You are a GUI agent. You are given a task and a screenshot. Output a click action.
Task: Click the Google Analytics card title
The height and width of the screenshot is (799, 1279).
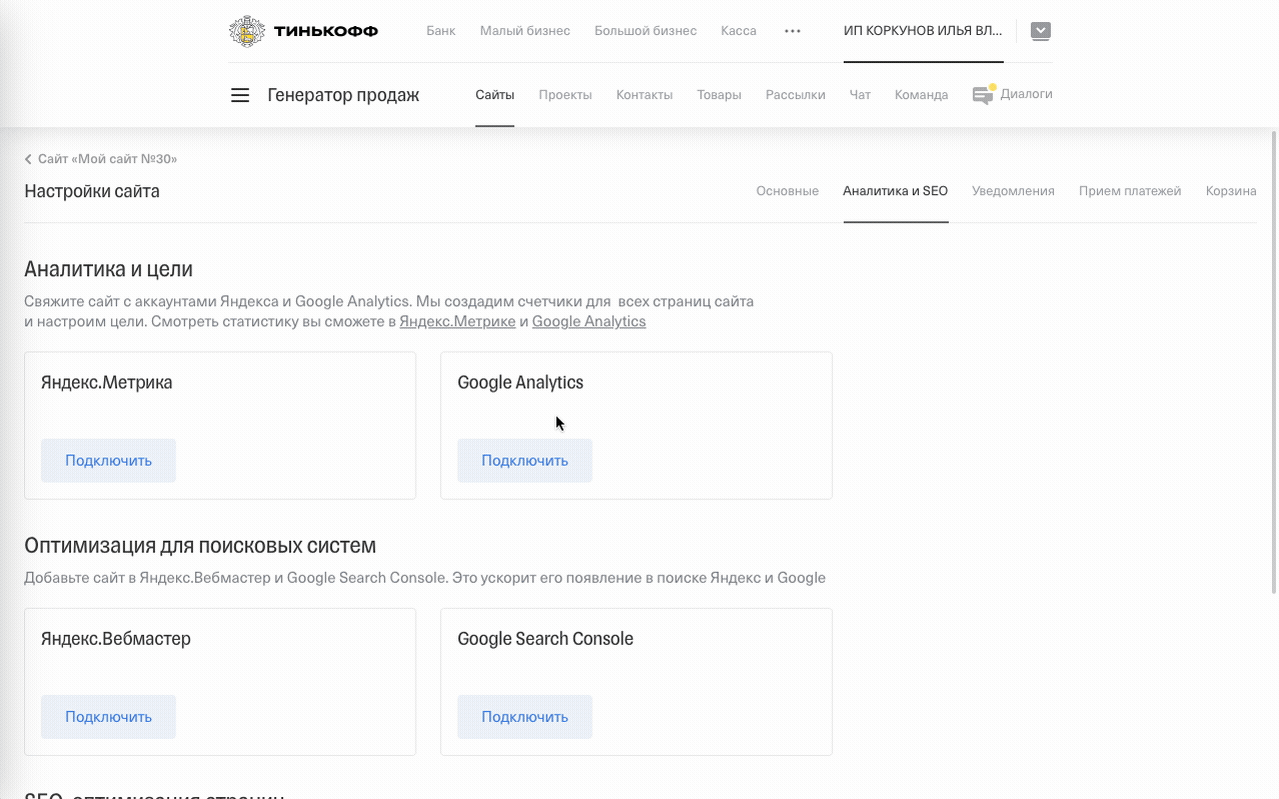521,383
